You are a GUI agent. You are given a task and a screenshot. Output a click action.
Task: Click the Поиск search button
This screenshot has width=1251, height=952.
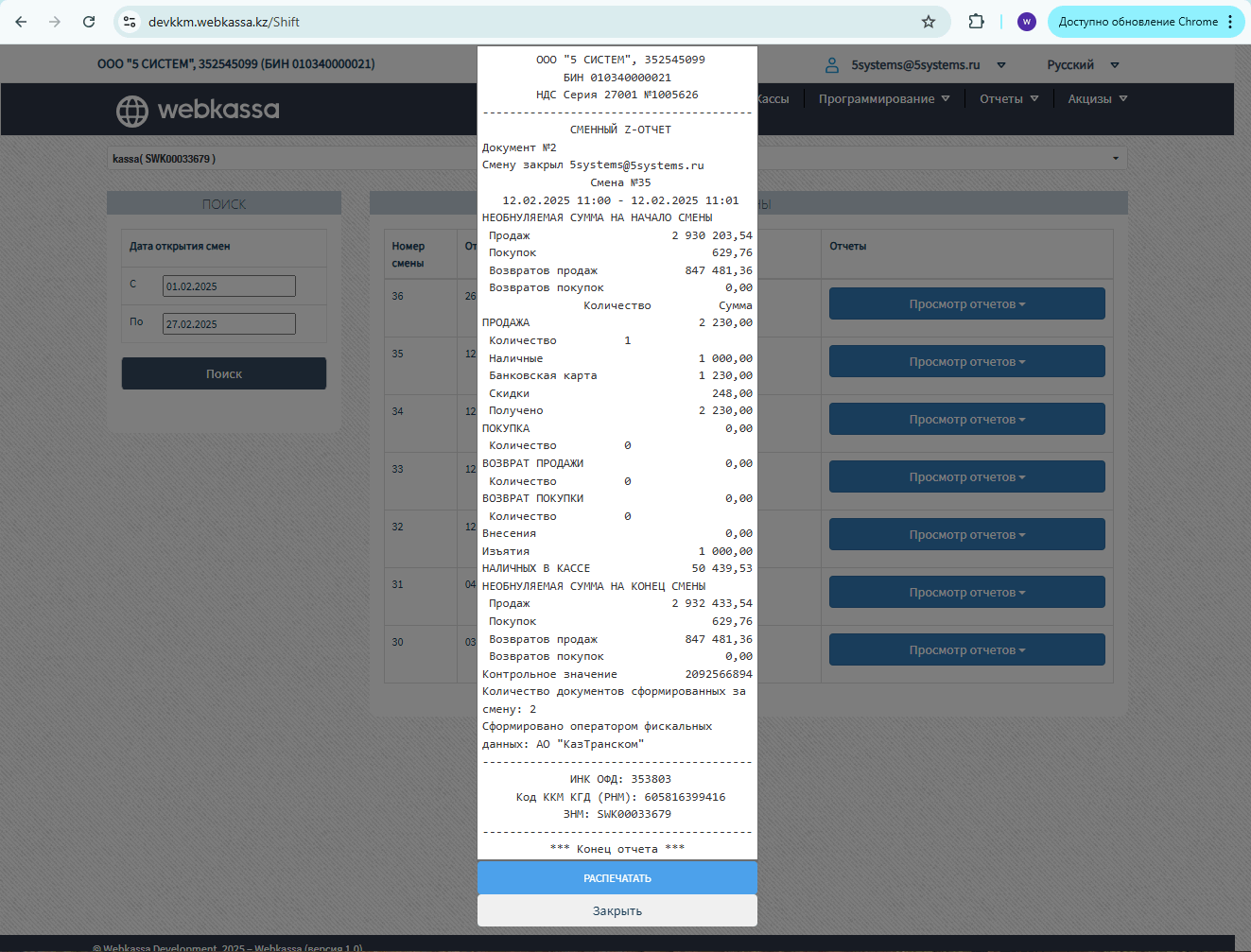[224, 374]
